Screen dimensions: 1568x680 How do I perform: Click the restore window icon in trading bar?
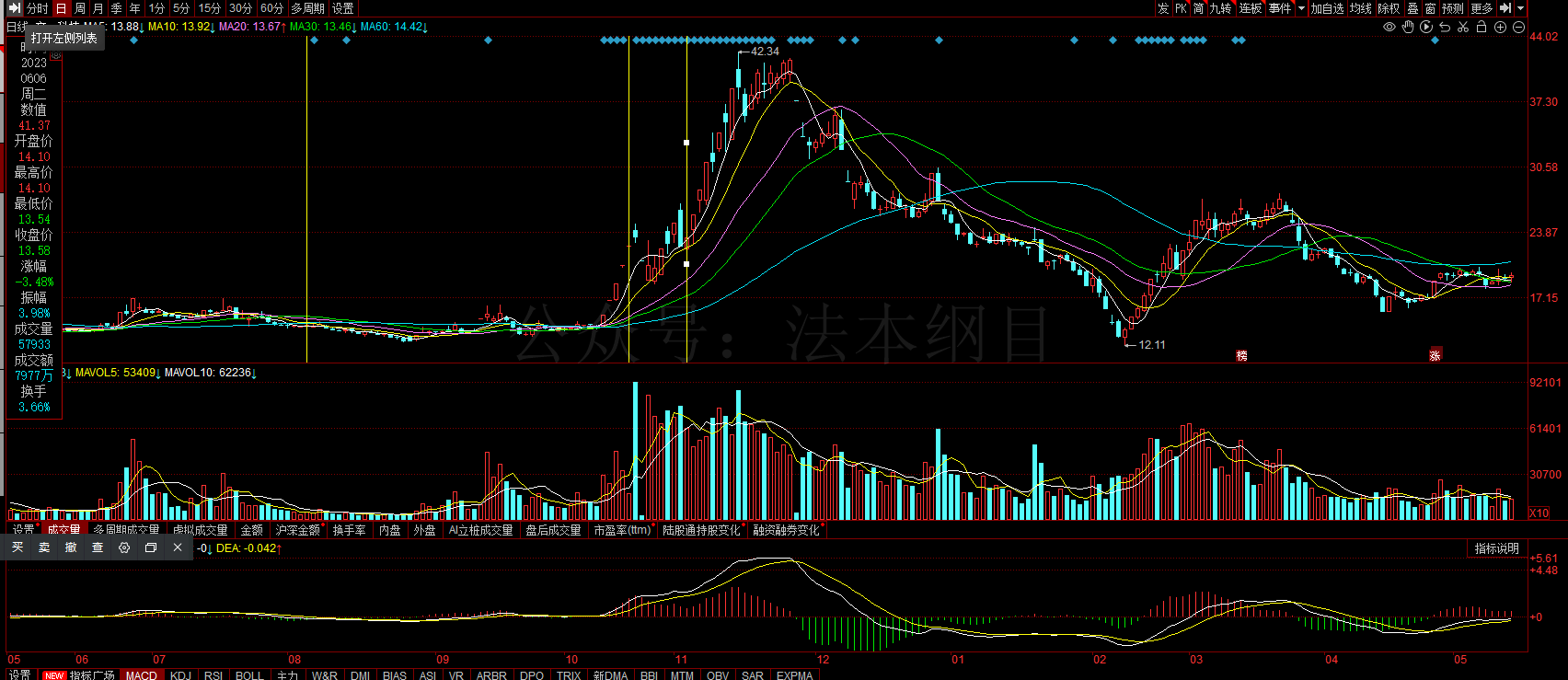pyautogui.click(x=151, y=547)
